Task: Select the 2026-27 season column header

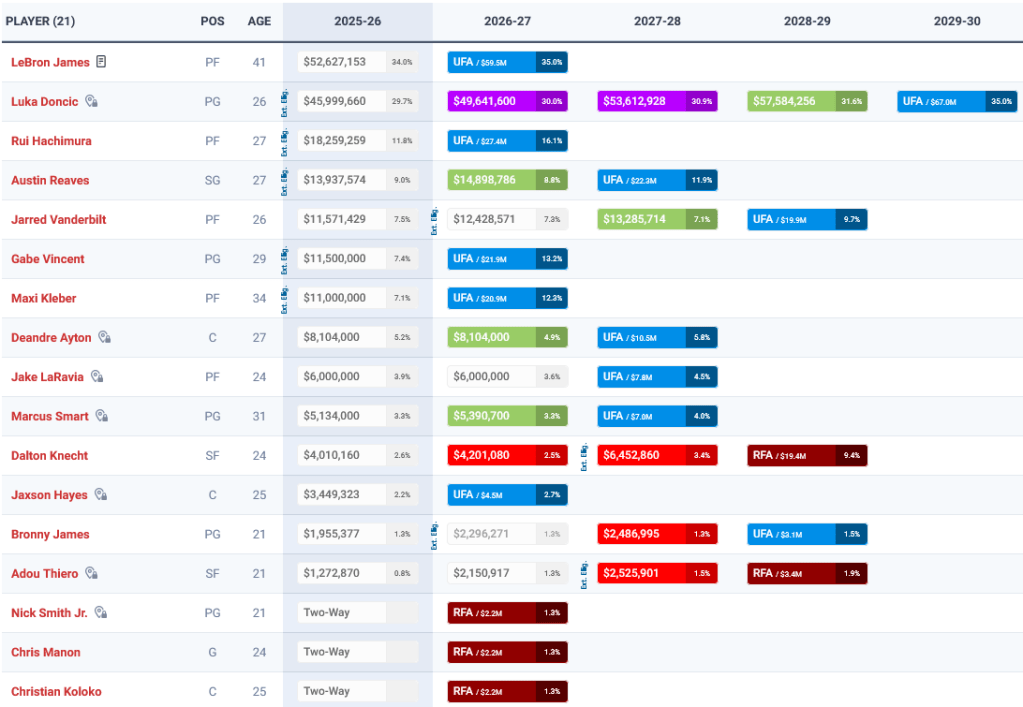Action: [x=507, y=21]
